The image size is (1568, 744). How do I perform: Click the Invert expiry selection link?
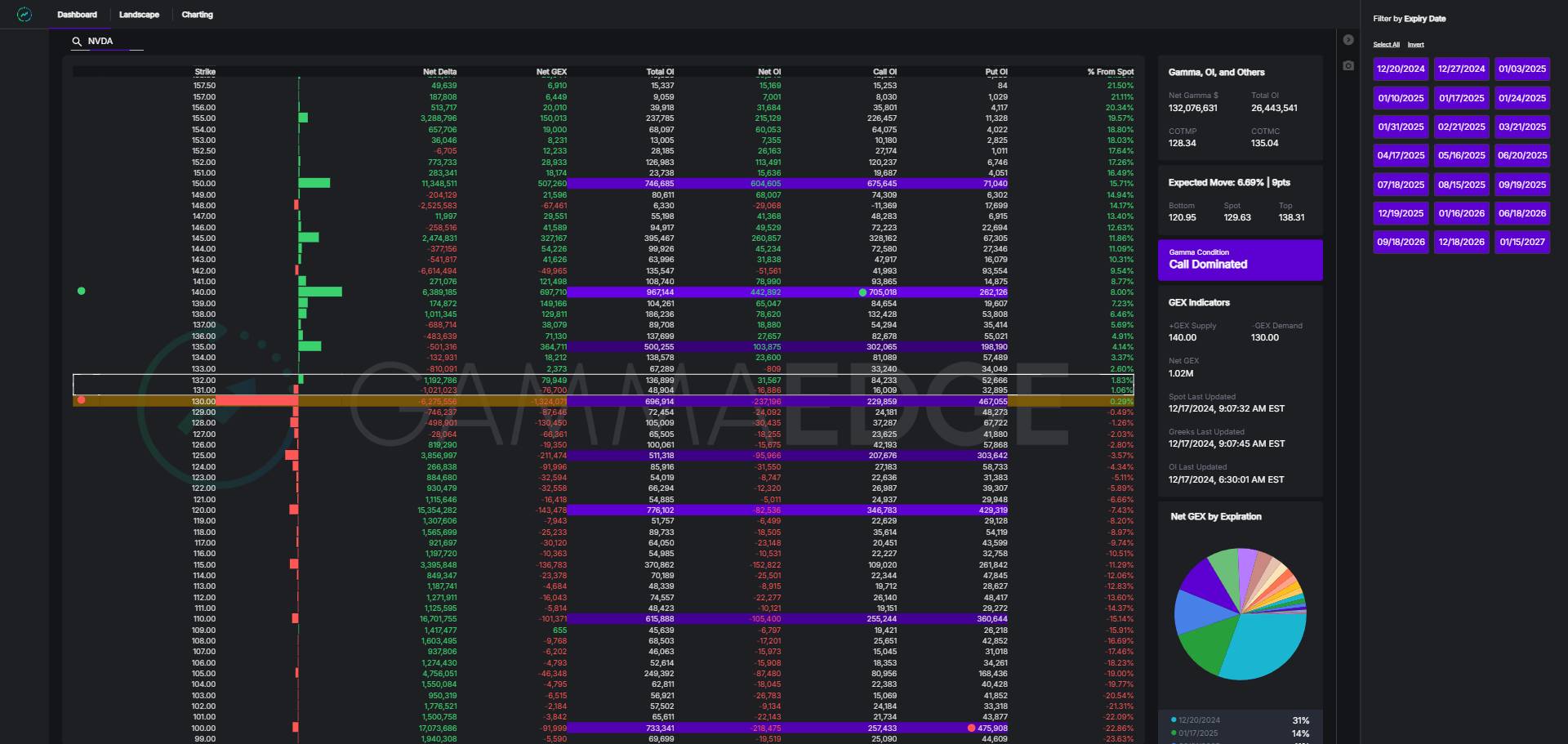point(1415,45)
